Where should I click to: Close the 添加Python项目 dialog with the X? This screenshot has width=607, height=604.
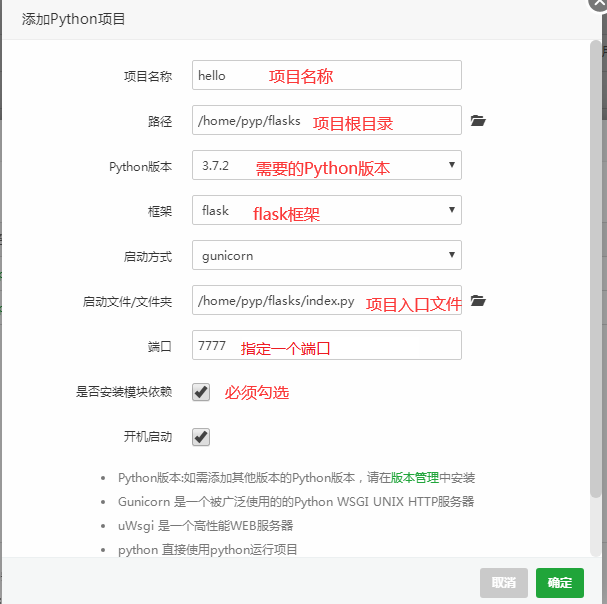(598, 3)
